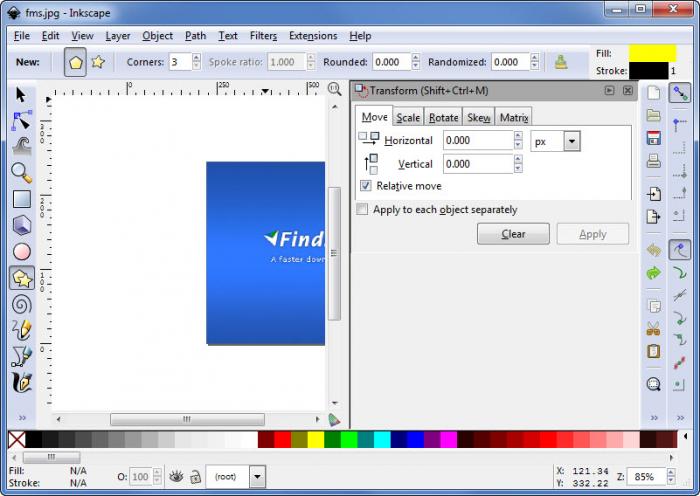Toggle the layer lock icon
The height and width of the screenshot is (496, 700).
[x=196, y=477]
